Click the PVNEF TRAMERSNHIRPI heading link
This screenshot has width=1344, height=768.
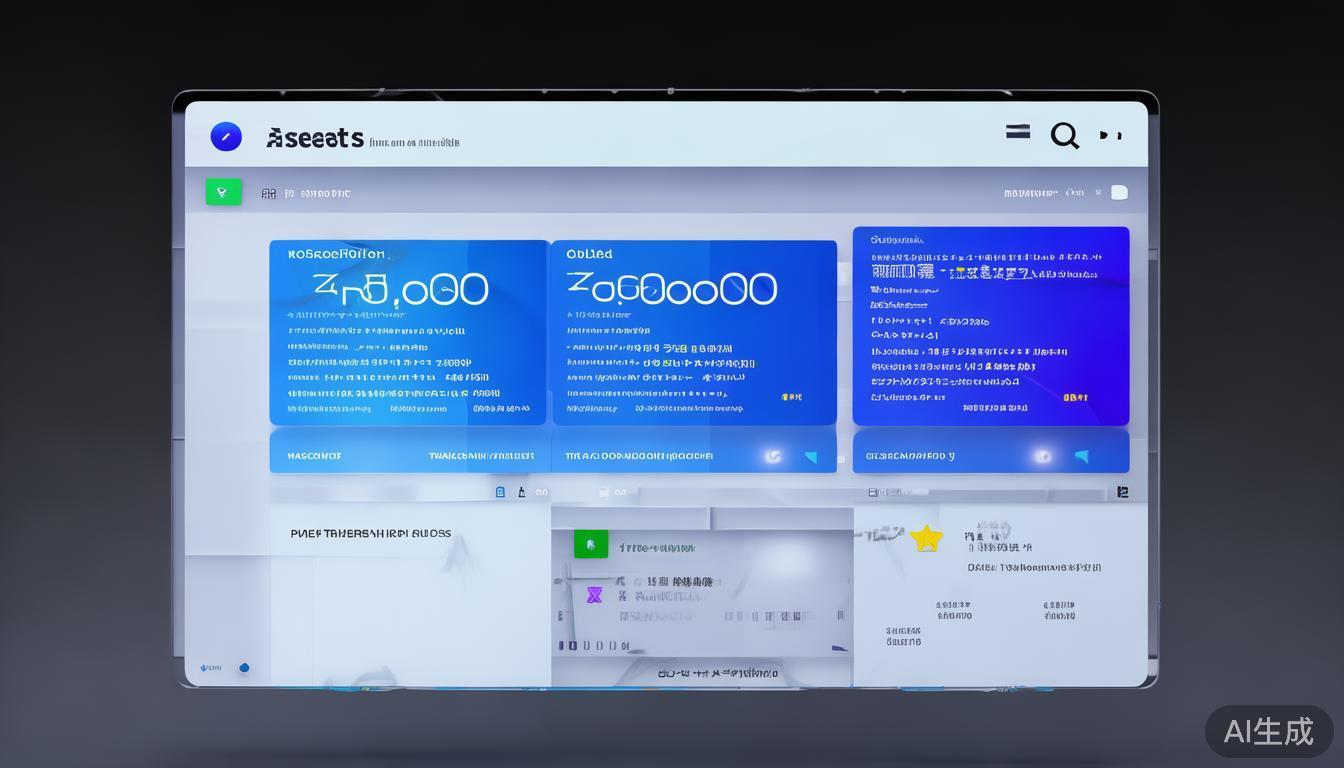click(368, 533)
